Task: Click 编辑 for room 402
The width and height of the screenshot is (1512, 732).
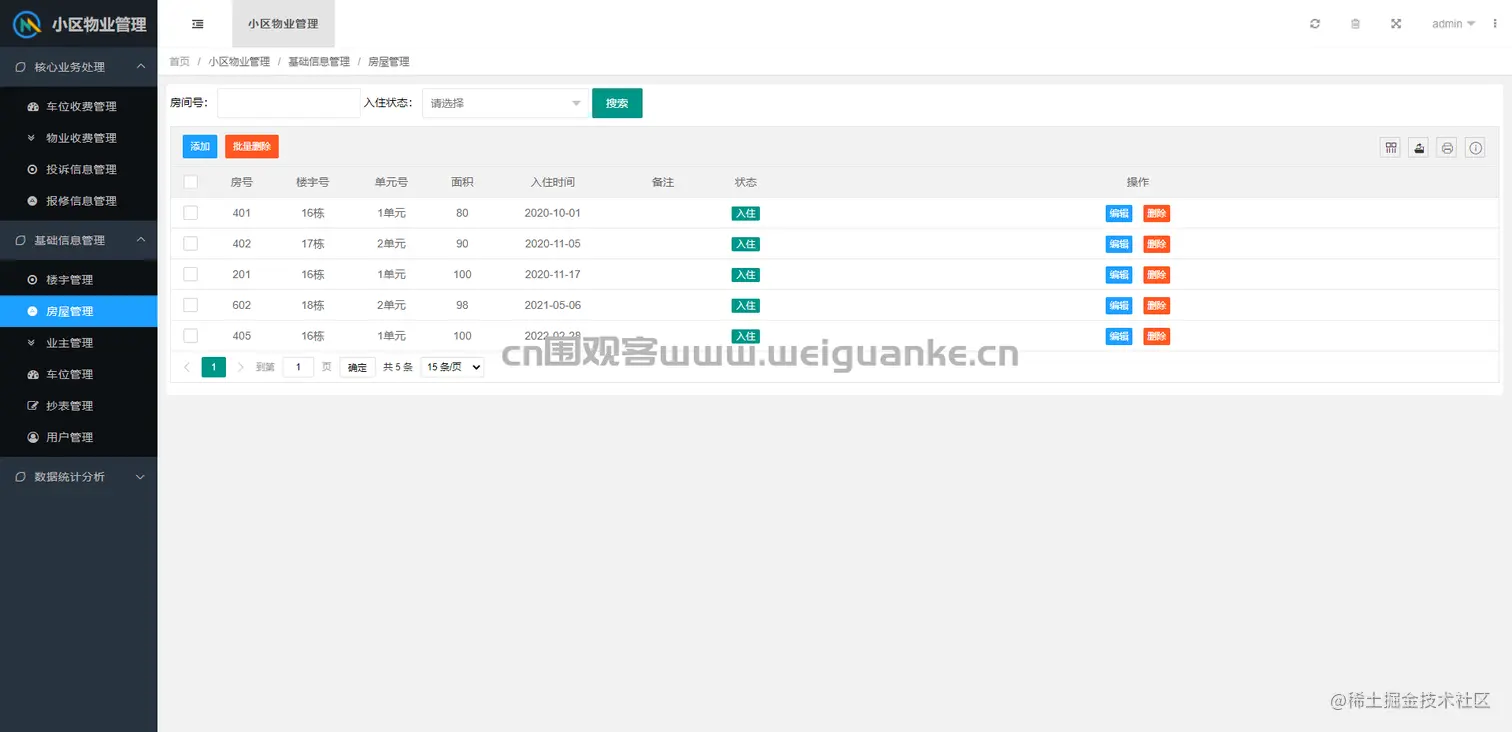Action: tap(1119, 244)
